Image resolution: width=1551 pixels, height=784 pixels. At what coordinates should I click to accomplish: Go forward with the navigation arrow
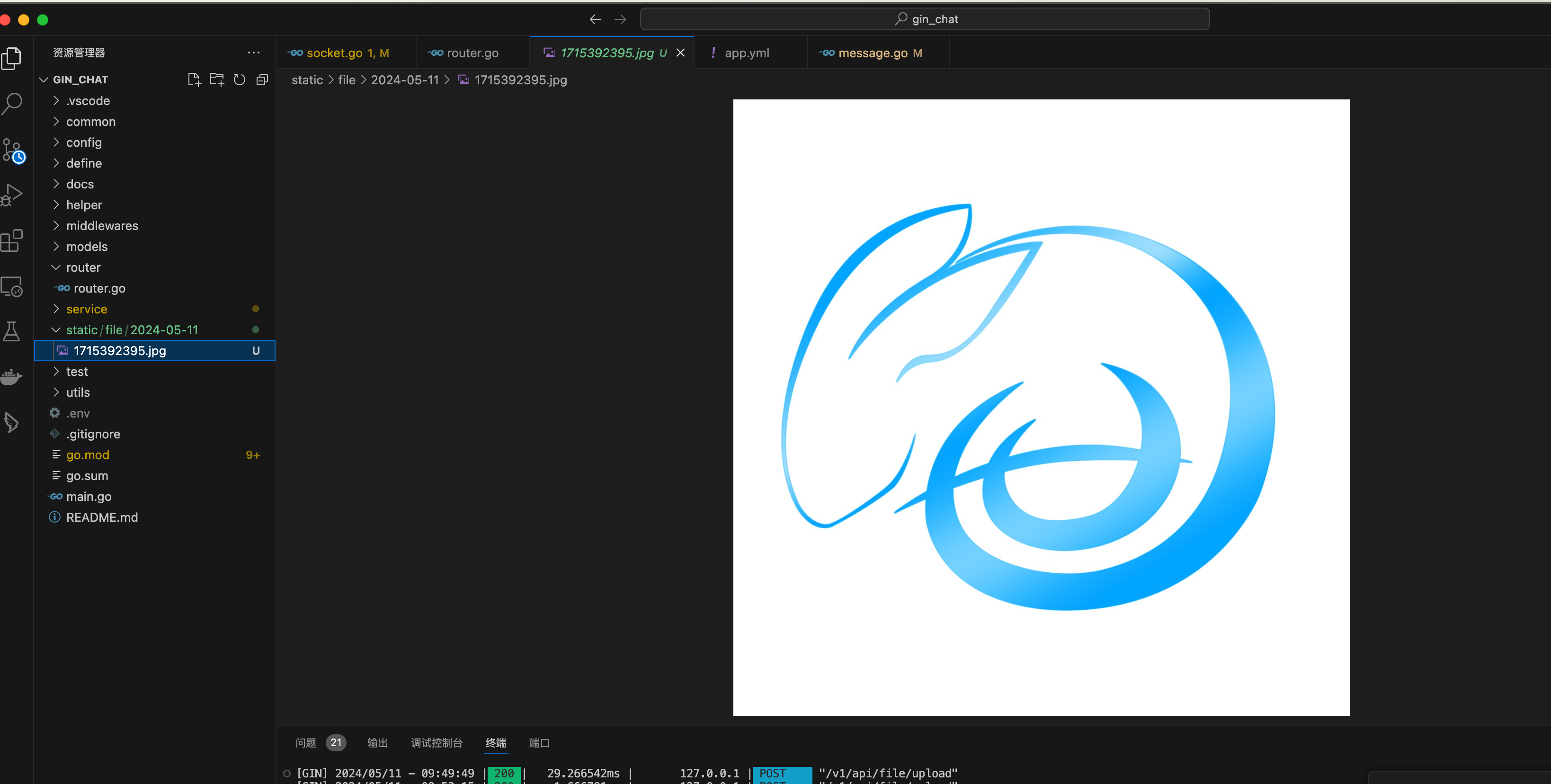click(620, 19)
